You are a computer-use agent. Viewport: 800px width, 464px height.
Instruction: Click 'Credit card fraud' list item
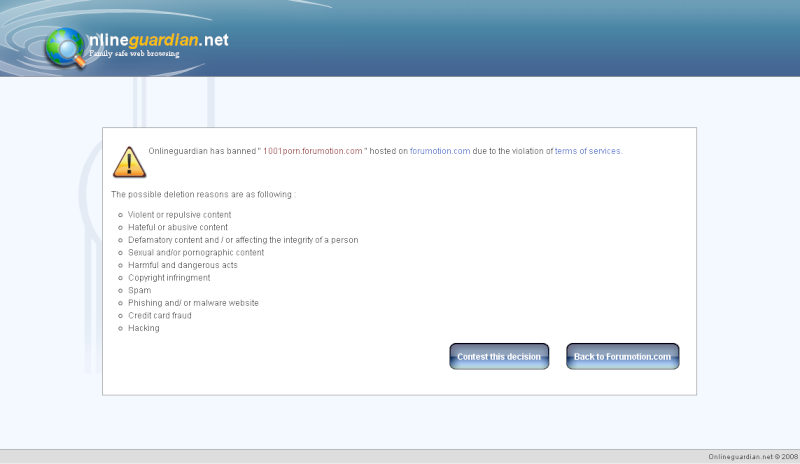(x=160, y=315)
